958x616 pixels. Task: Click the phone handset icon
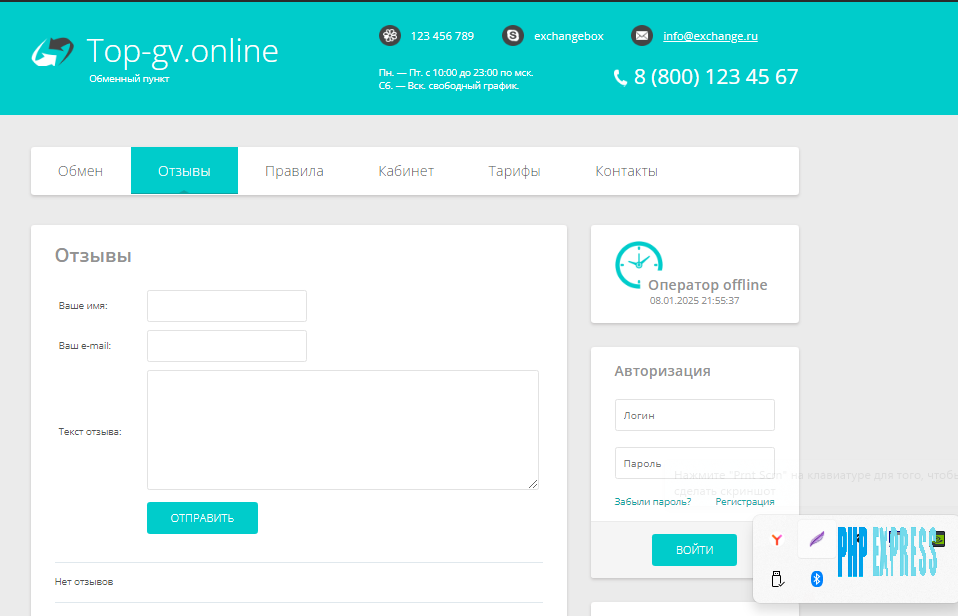(620, 78)
